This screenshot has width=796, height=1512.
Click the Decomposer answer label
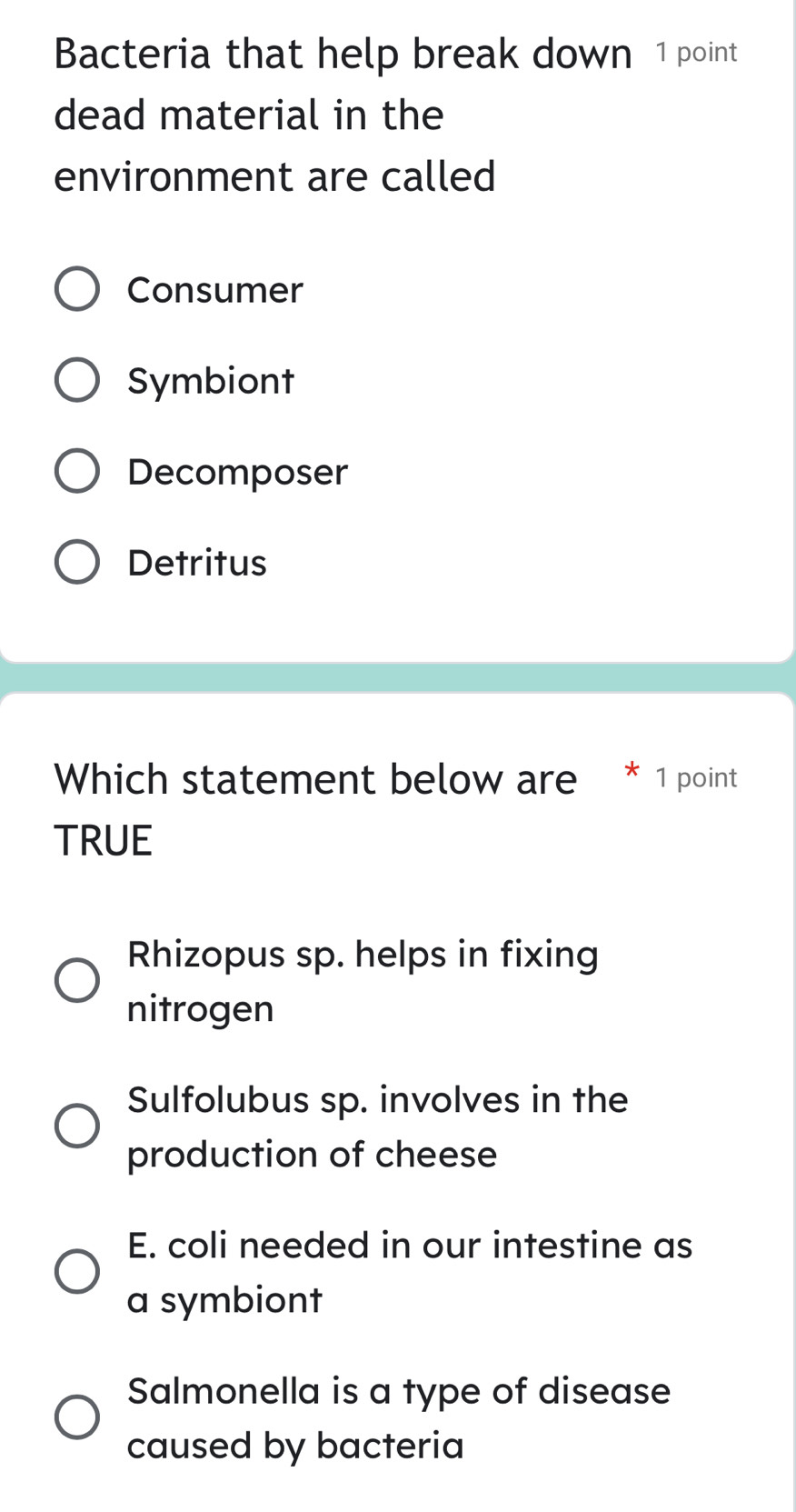pyautogui.click(x=237, y=472)
